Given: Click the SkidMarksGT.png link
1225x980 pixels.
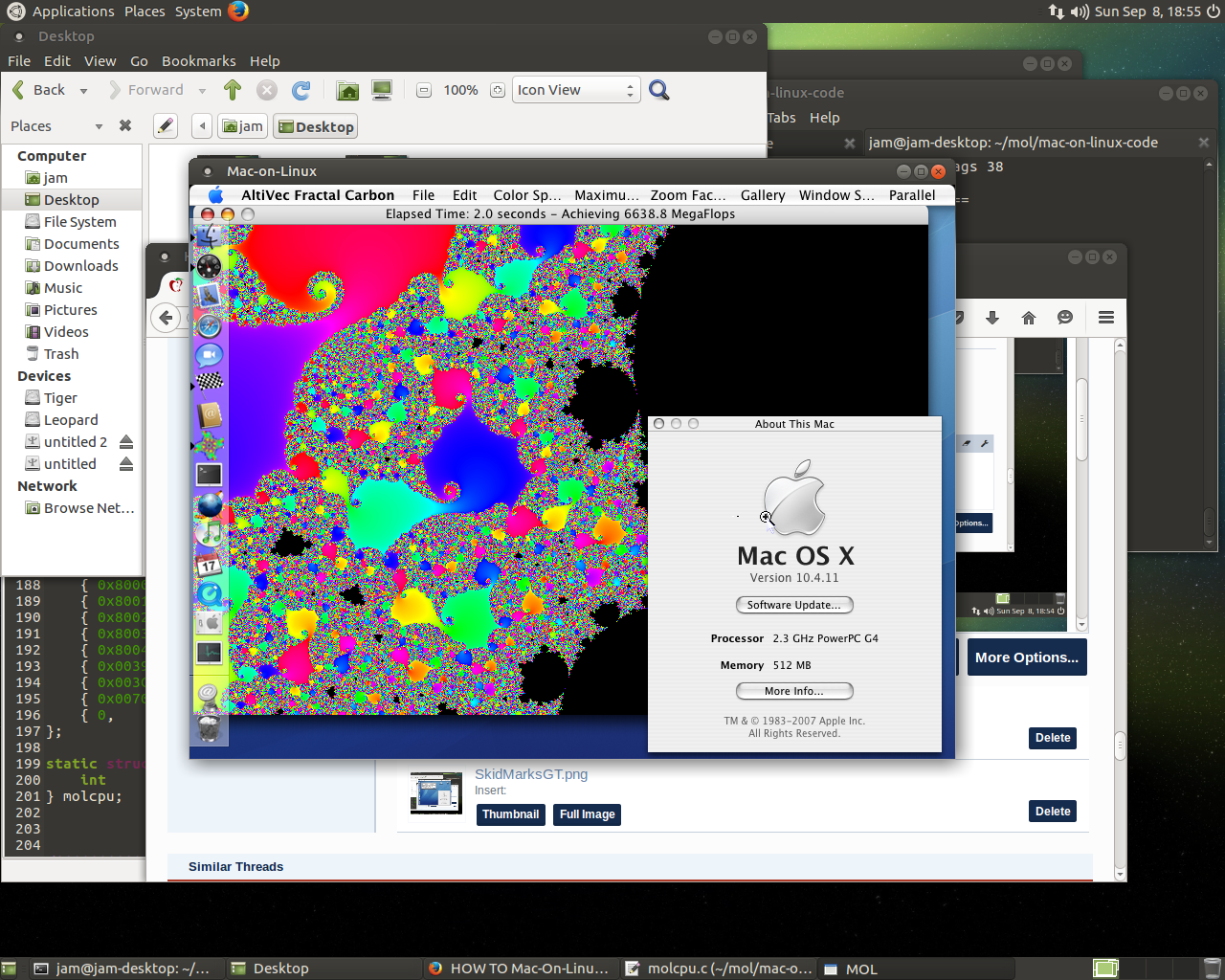Looking at the screenshot, I should tap(531, 774).
